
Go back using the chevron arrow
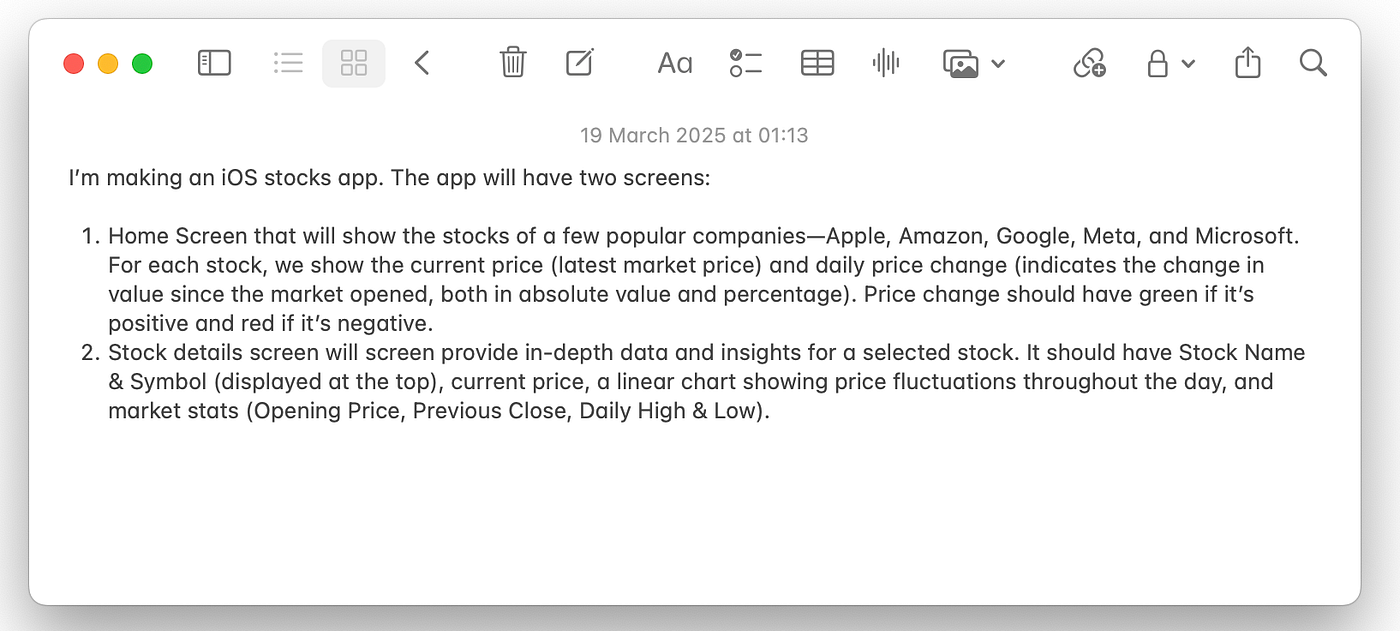(x=422, y=64)
